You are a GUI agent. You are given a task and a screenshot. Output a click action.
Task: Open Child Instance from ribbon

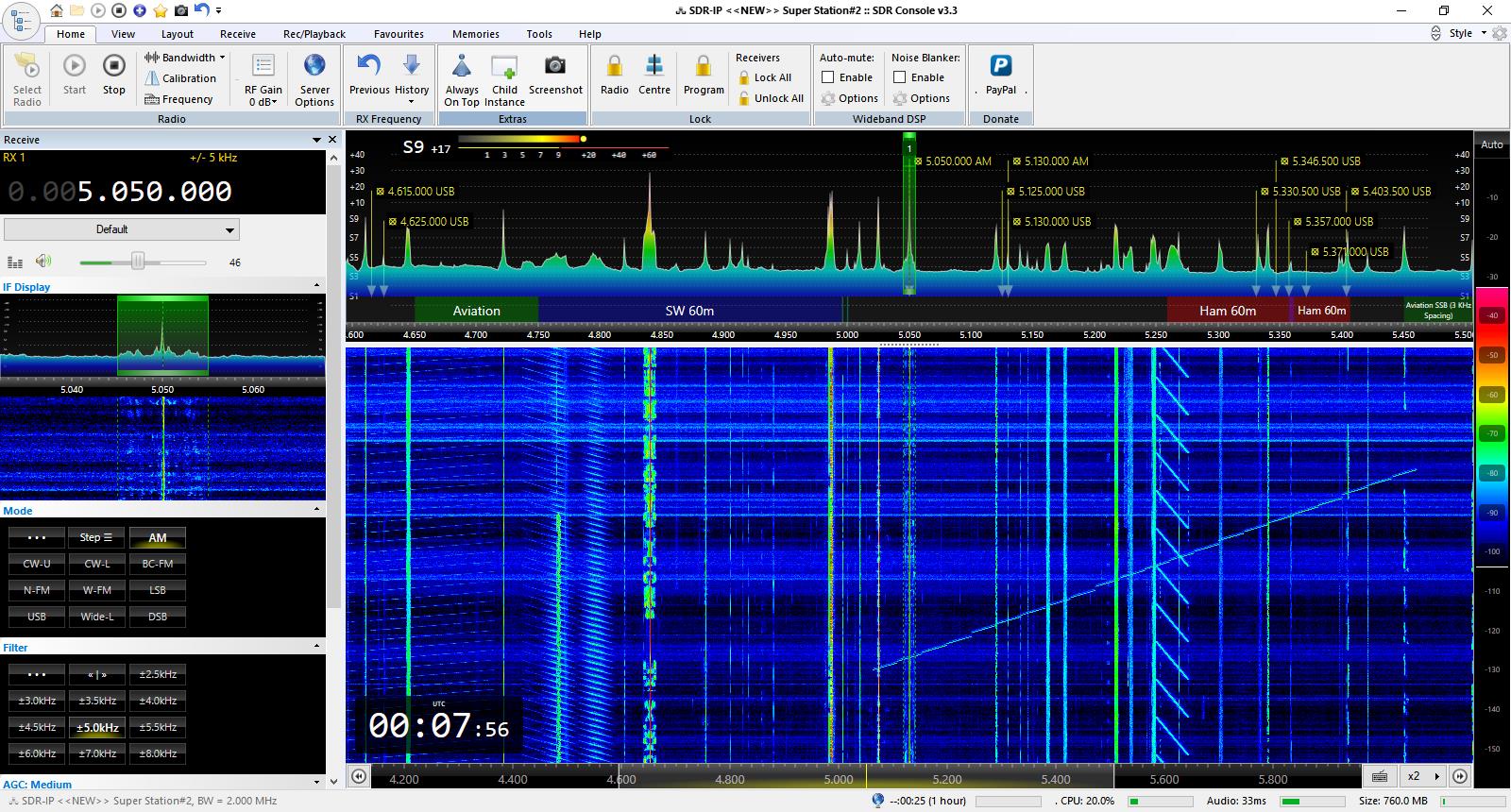[504, 68]
